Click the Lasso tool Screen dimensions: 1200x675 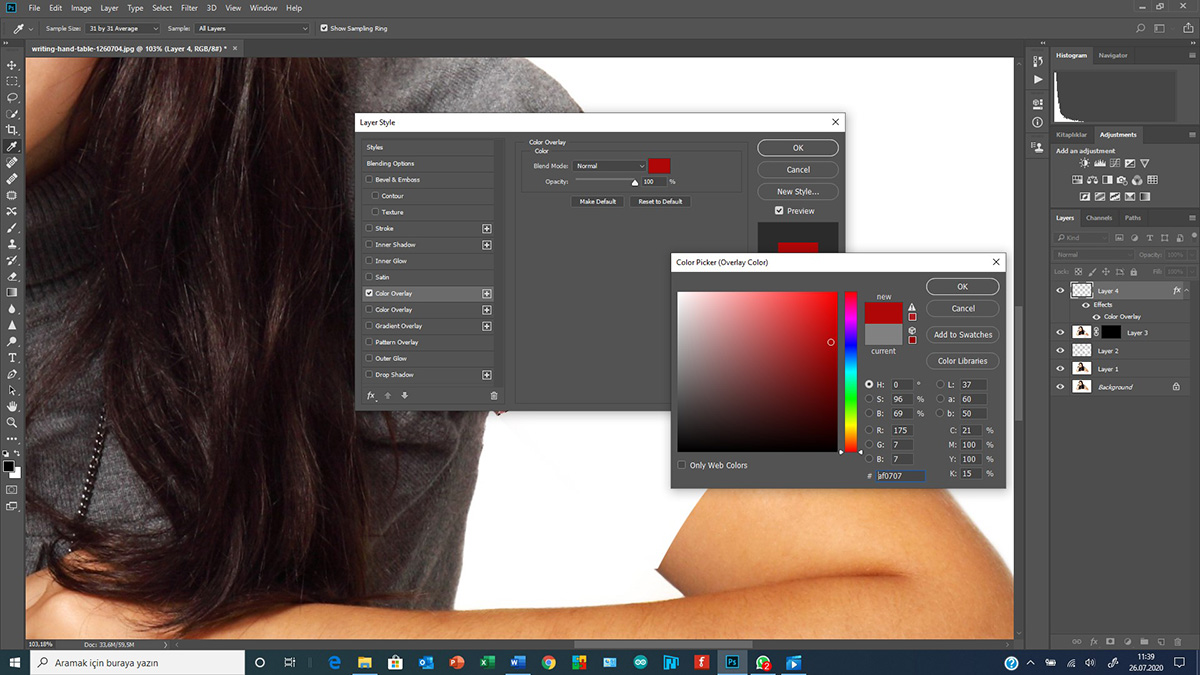12,98
